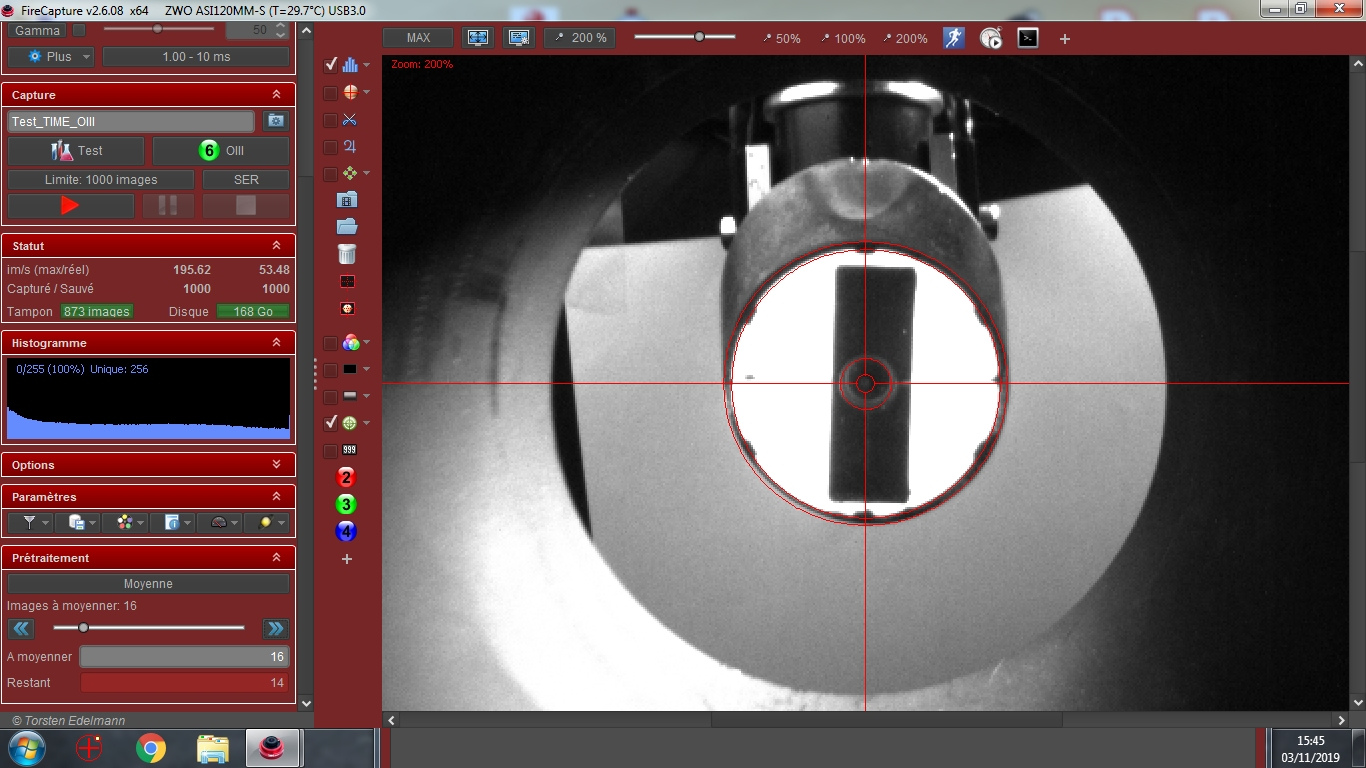Disable the reticle overlay checkbox

click(331, 423)
